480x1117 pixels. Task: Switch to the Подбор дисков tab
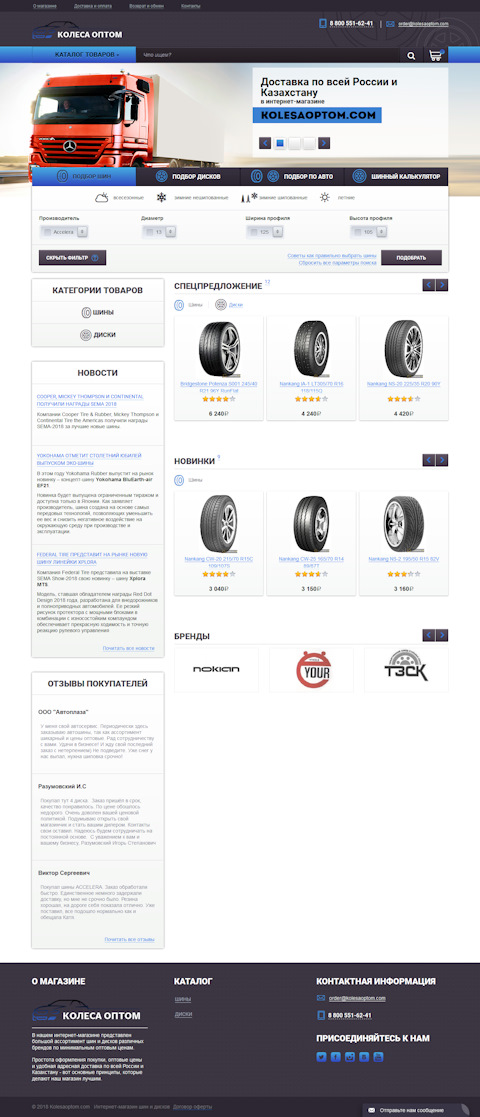pos(188,176)
